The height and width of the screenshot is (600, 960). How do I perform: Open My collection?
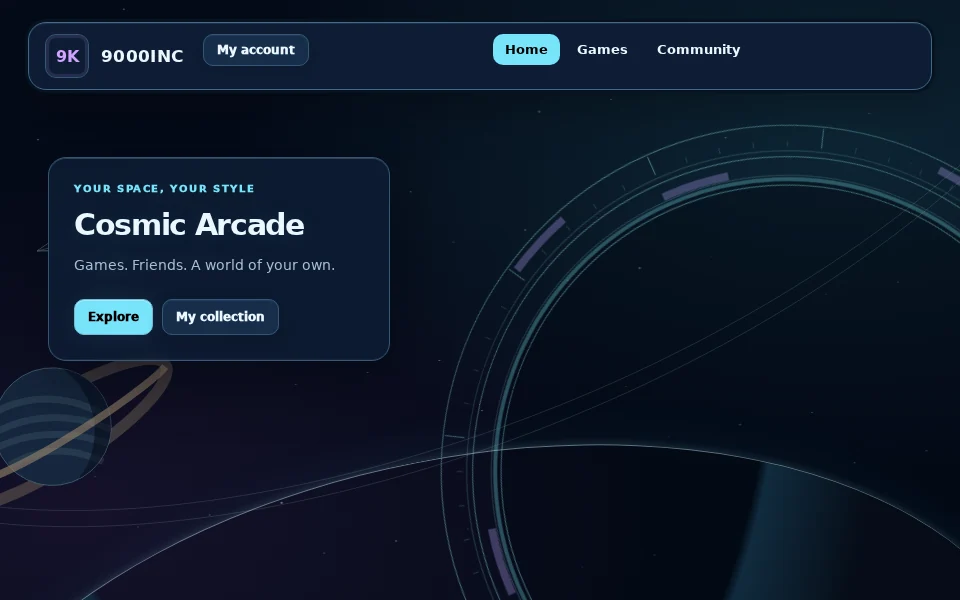[x=220, y=317]
